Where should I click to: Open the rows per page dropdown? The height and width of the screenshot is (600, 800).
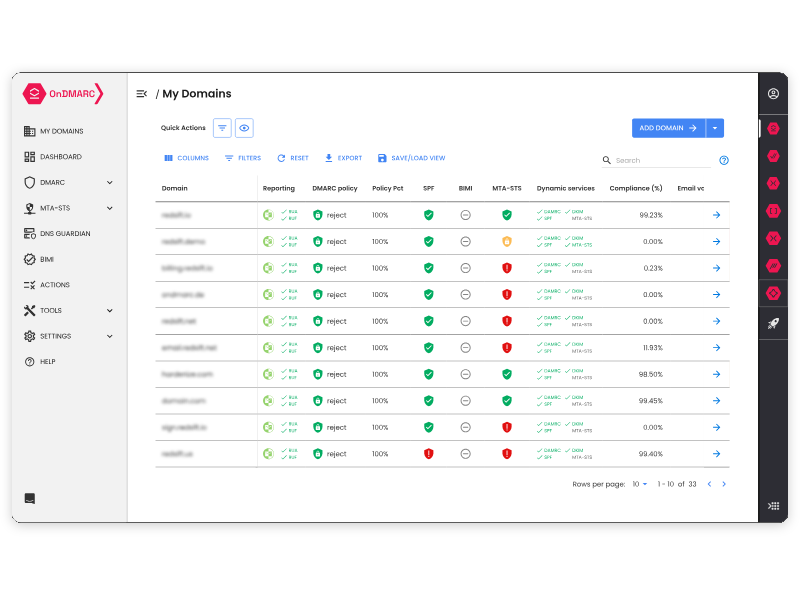coord(640,484)
